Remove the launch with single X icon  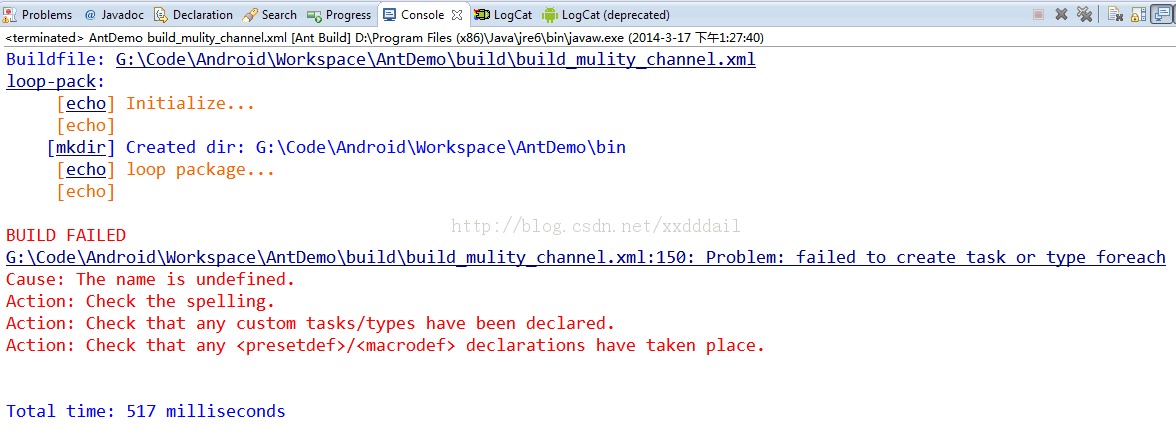point(1061,14)
